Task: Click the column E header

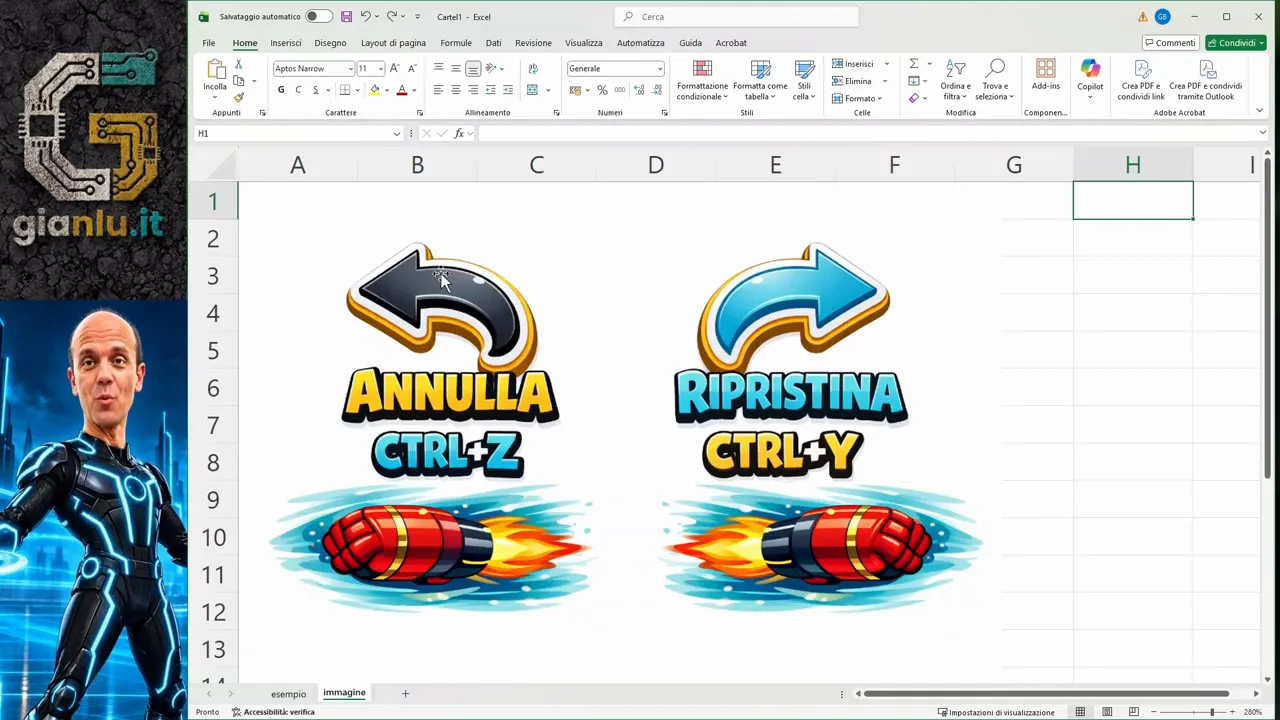Action: (x=775, y=165)
